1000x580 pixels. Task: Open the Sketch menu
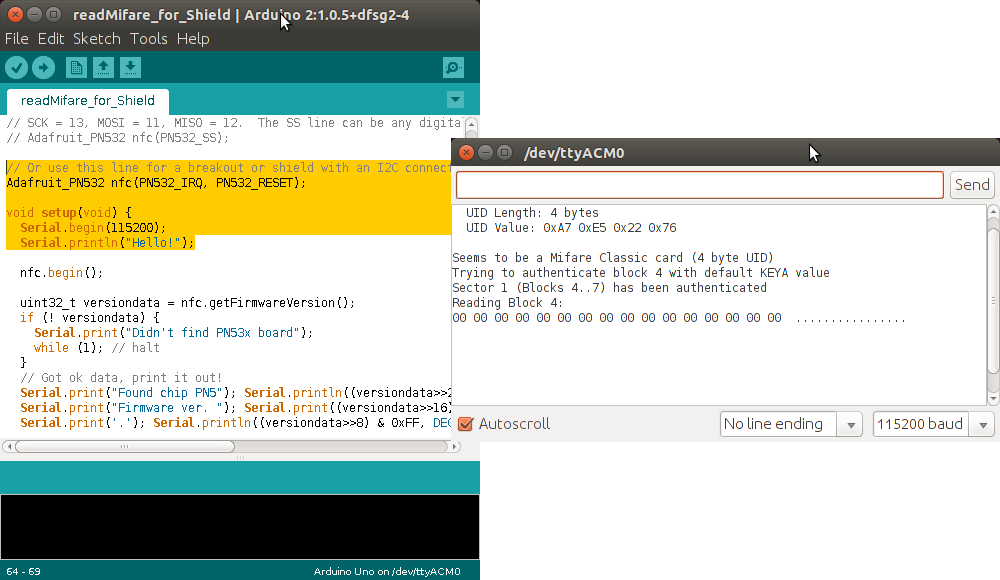click(96, 39)
